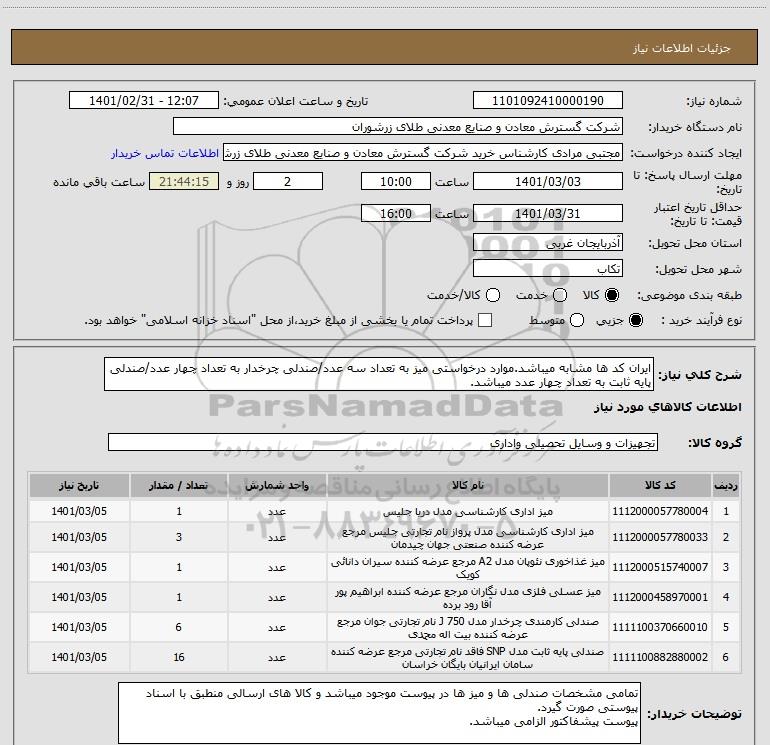Click item name میز غذاخوری نئوپان مدل A2
The width and height of the screenshot is (770, 745).
pos(468,568)
